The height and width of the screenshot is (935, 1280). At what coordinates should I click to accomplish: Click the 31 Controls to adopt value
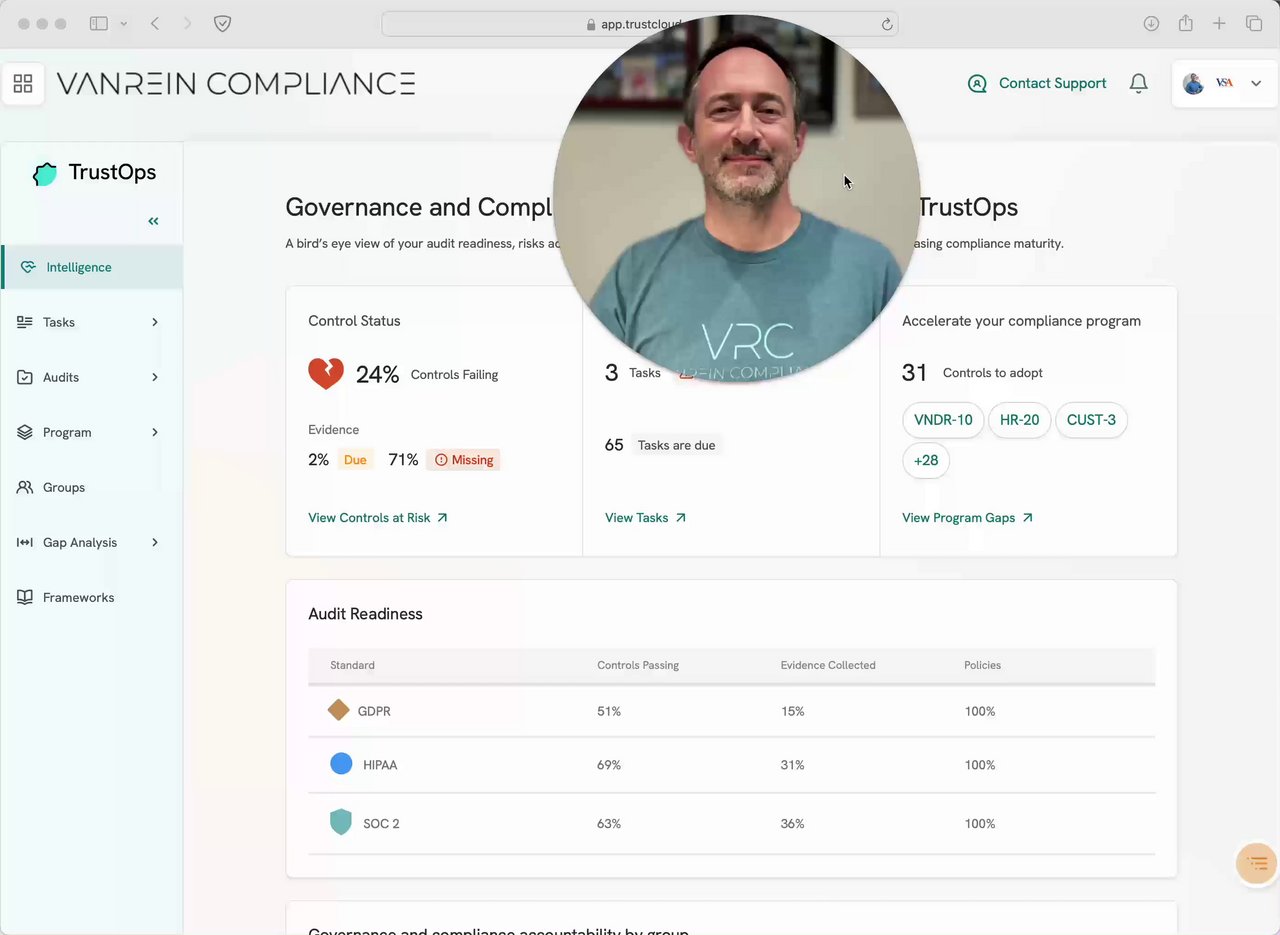[x=915, y=373]
